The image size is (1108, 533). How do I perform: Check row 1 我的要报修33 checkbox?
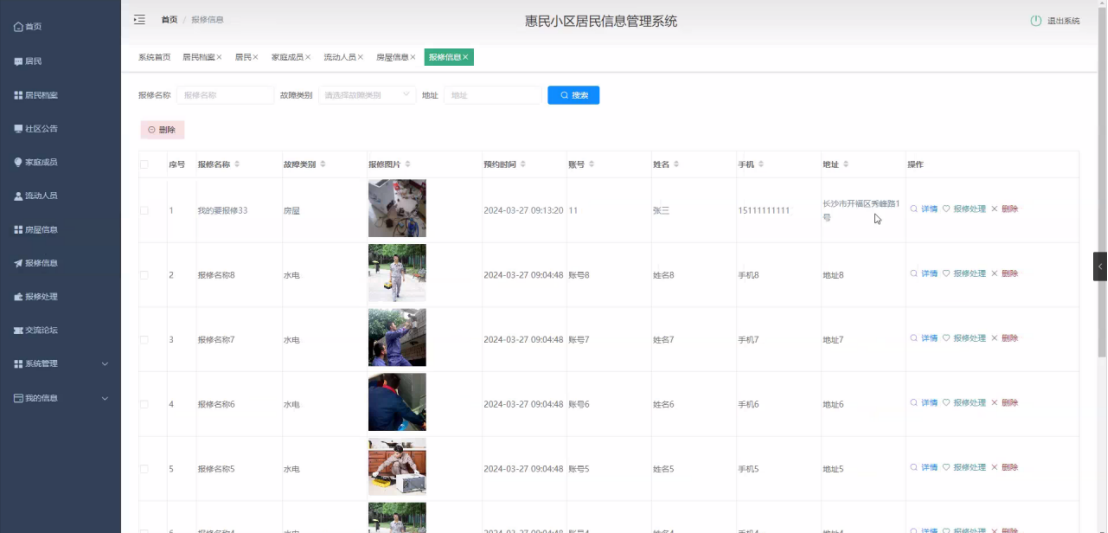pos(144,211)
